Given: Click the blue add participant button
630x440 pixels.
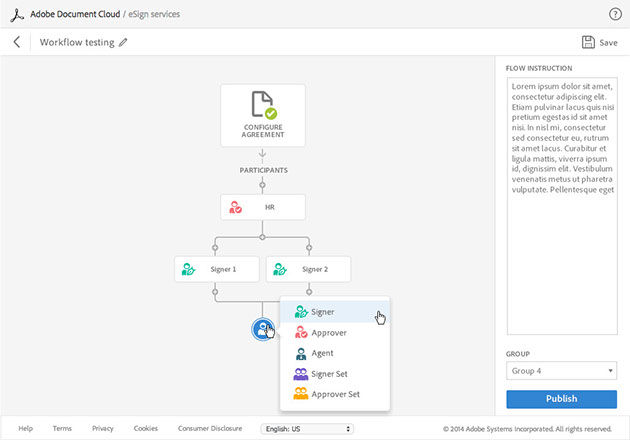Looking at the screenshot, I should [263, 329].
